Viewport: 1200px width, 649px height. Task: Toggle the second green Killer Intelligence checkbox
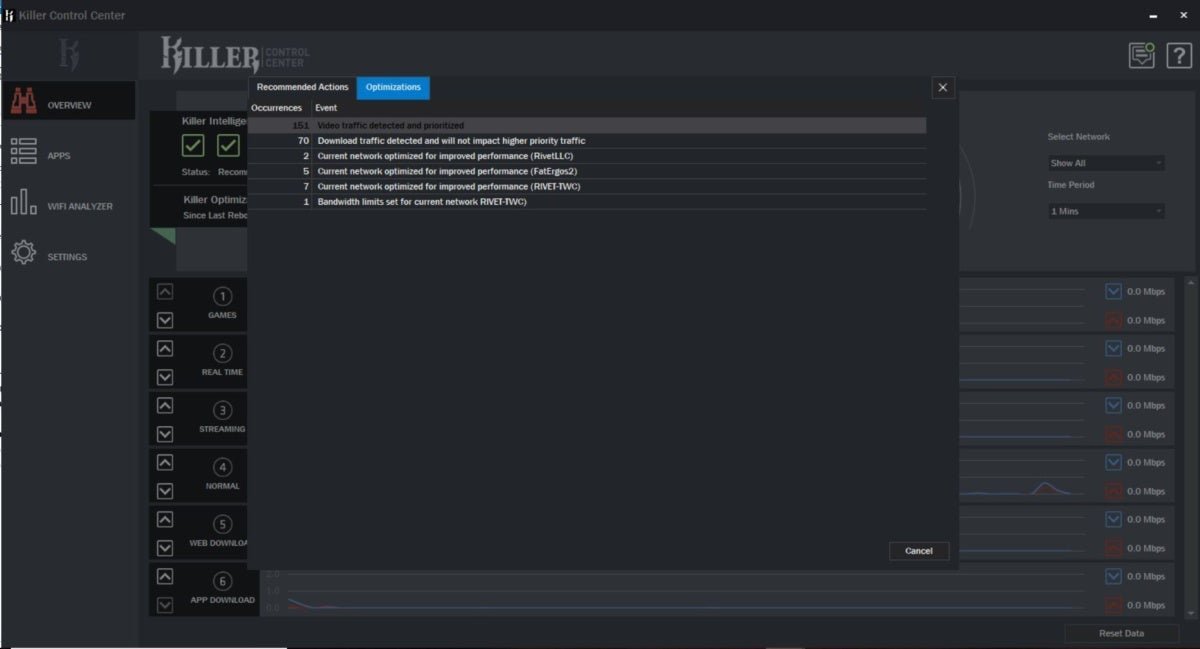tap(228, 145)
